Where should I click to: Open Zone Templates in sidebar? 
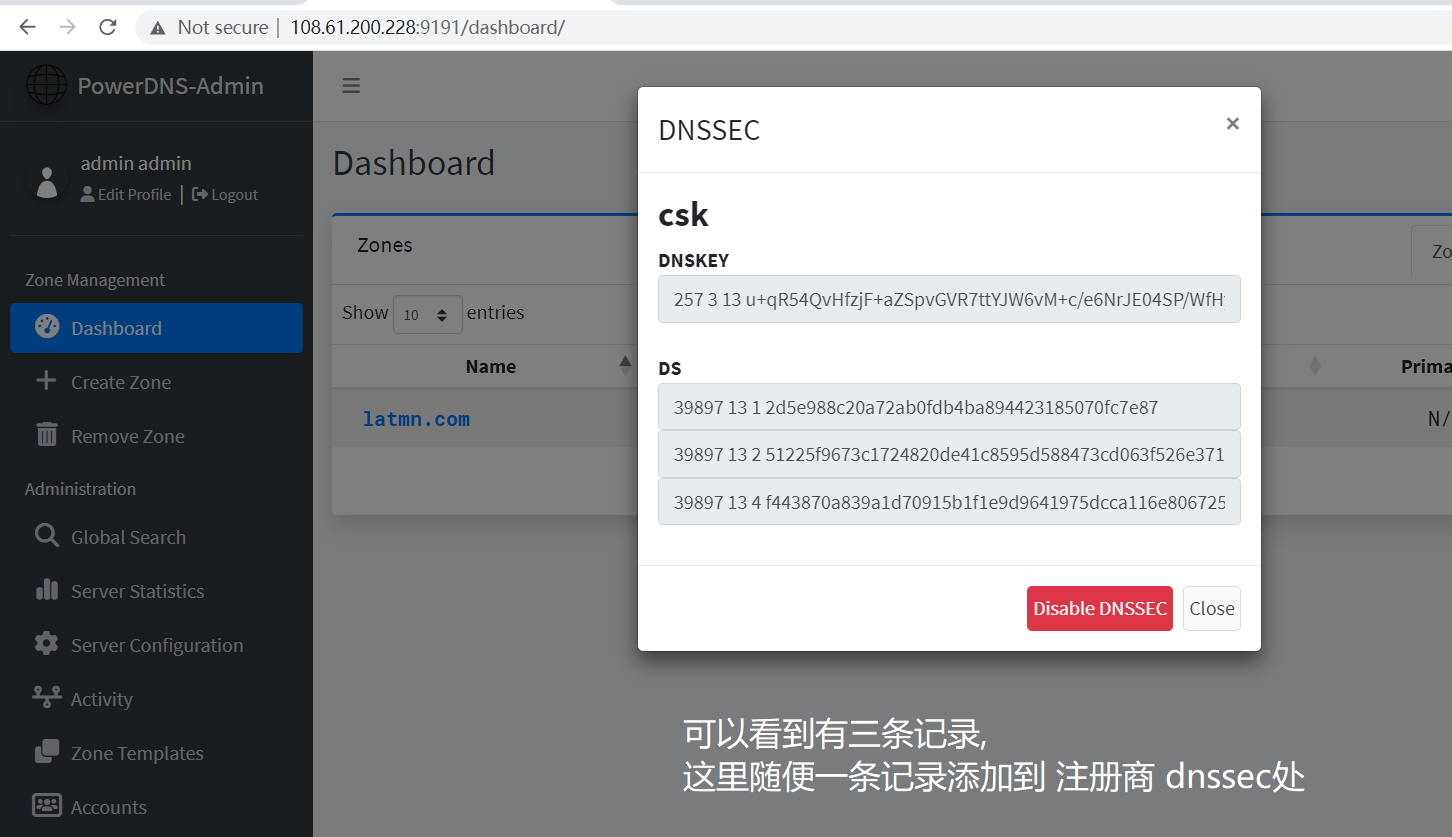point(136,753)
